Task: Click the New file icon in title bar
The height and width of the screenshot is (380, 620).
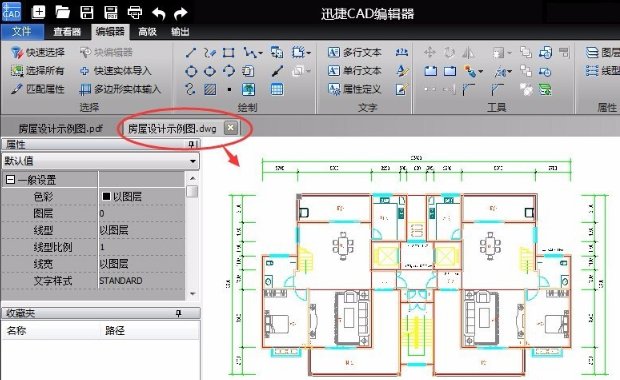Action: 38,12
